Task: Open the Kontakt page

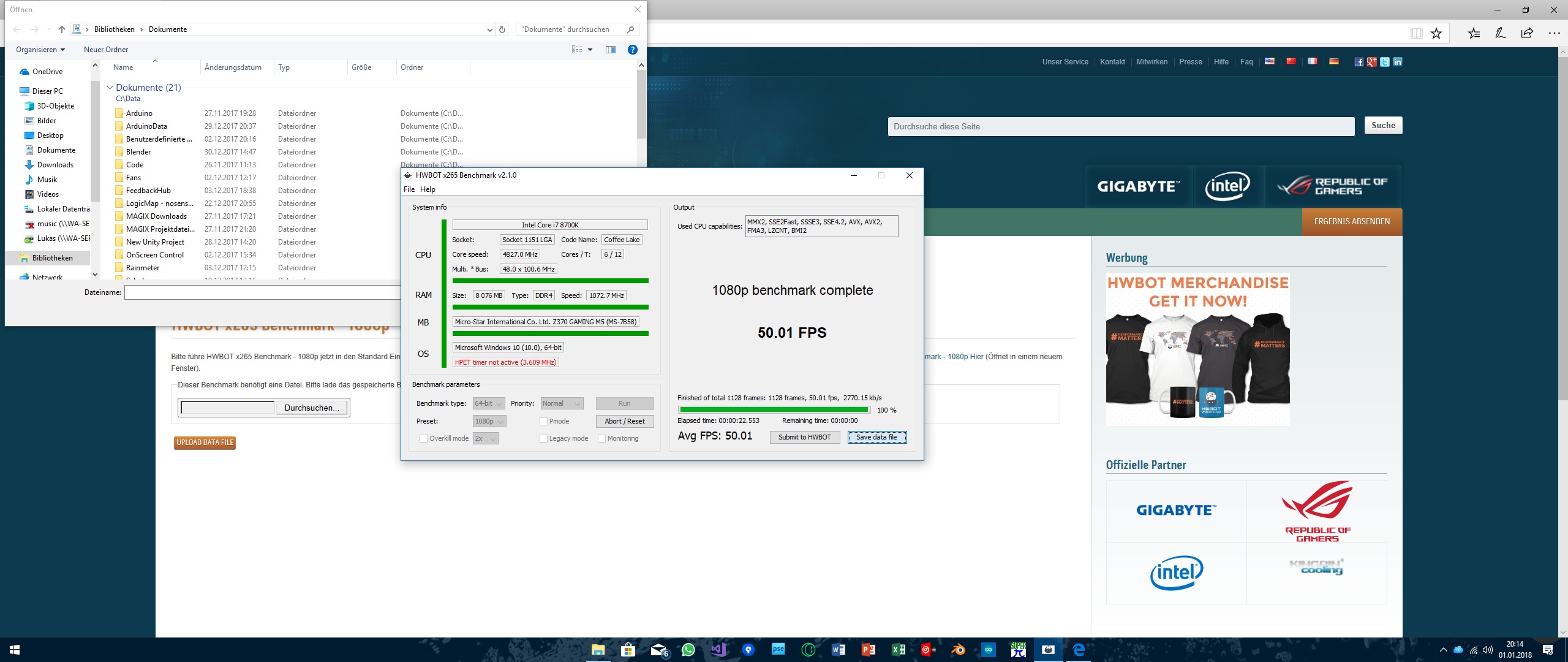Action: pos(1112,62)
